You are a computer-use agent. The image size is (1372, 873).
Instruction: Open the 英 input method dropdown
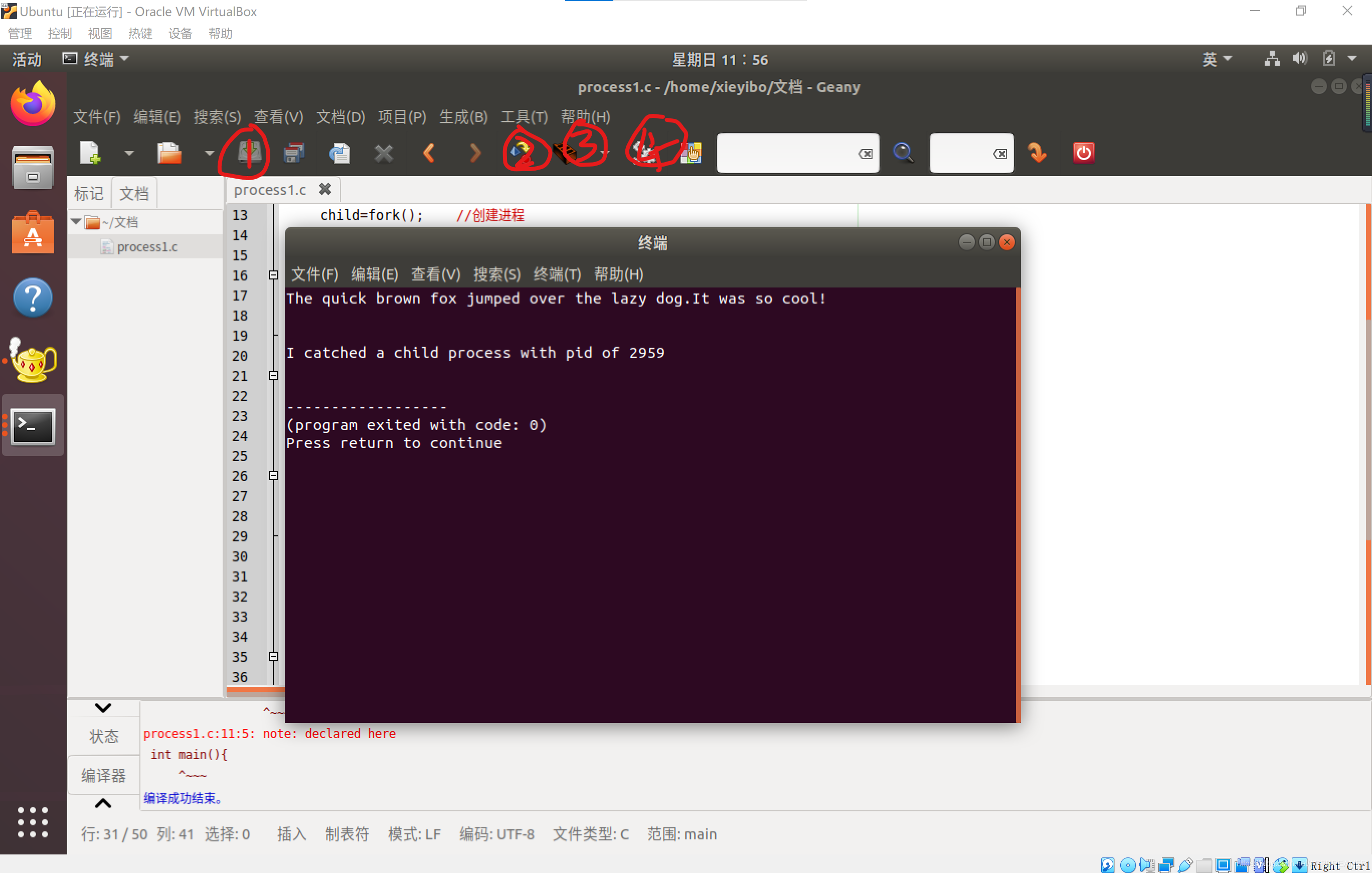coord(1217,59)
